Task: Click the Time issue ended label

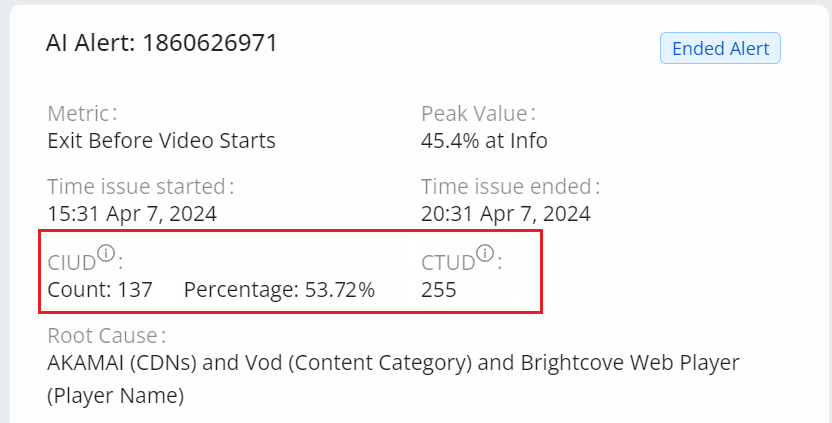Action: pyautogui.click(x=510, y=187)
